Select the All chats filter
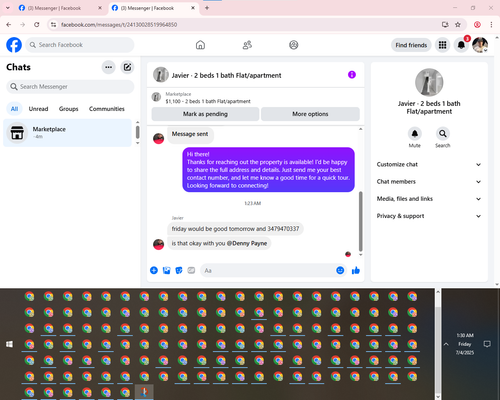Viewport: 500px width, 400px height. [x=14, y=109]
